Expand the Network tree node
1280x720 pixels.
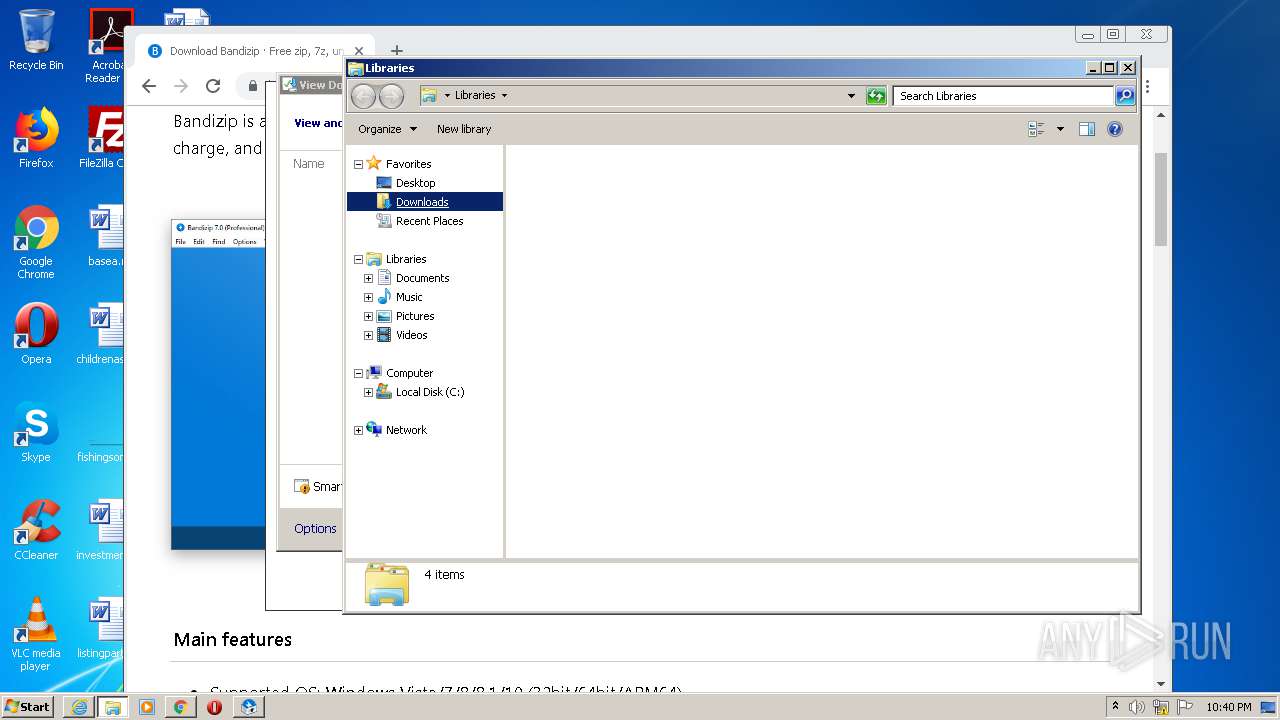point(358,430)
